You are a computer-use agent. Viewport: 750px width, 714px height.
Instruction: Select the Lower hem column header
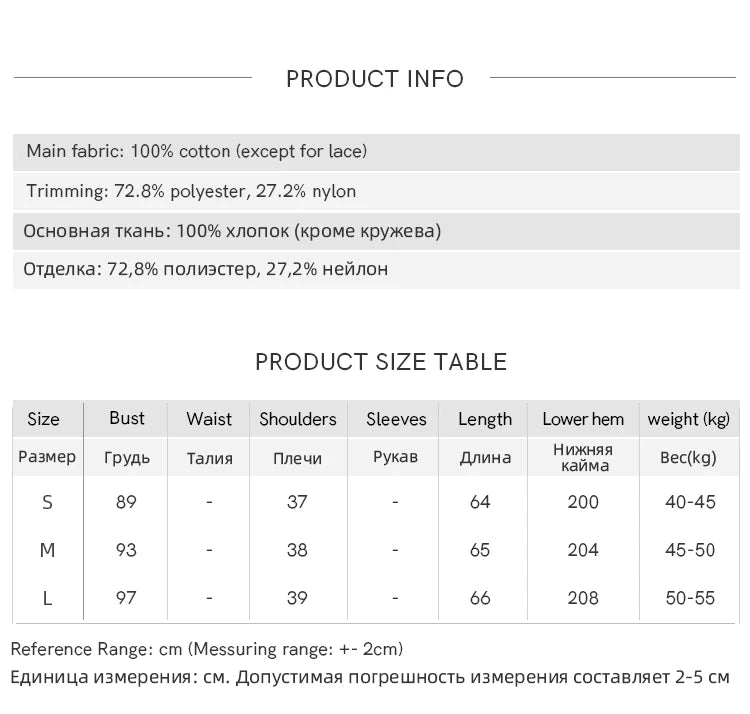pyautogui.click(x=583, y=419)
